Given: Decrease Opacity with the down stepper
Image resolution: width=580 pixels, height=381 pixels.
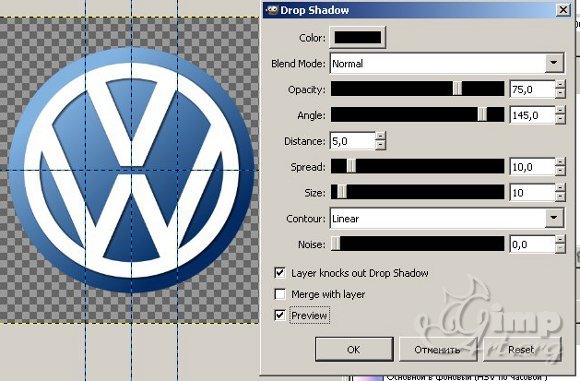Looking at the screenshot, I should click(560, 94).
